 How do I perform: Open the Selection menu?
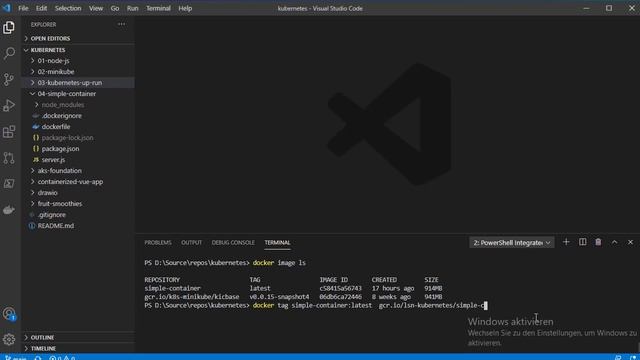[x=68, y=8]
